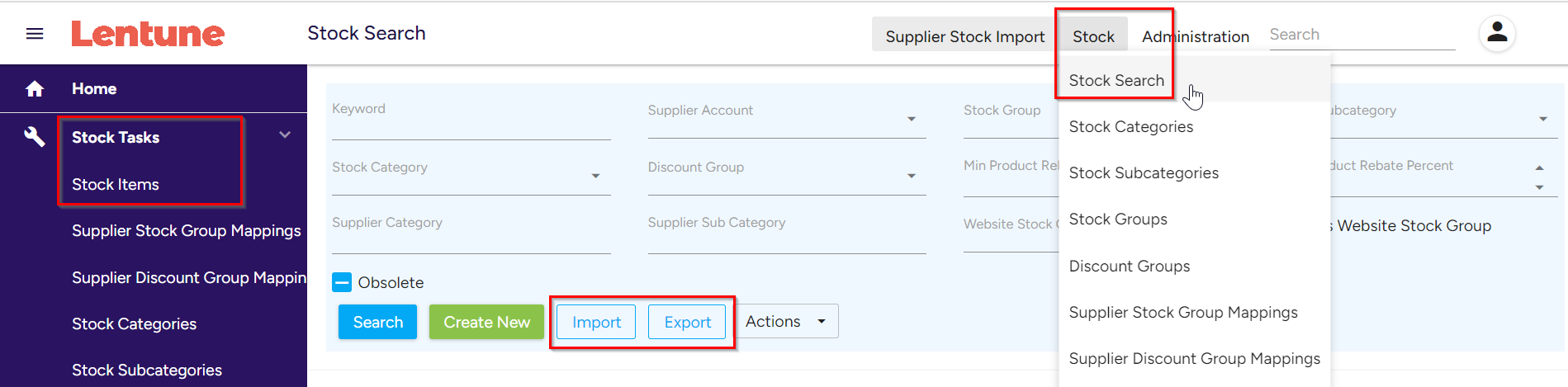This screenshot has width=1568, height=387.
Task: Toggle the Obsolete checkbox
Action: 342,282
